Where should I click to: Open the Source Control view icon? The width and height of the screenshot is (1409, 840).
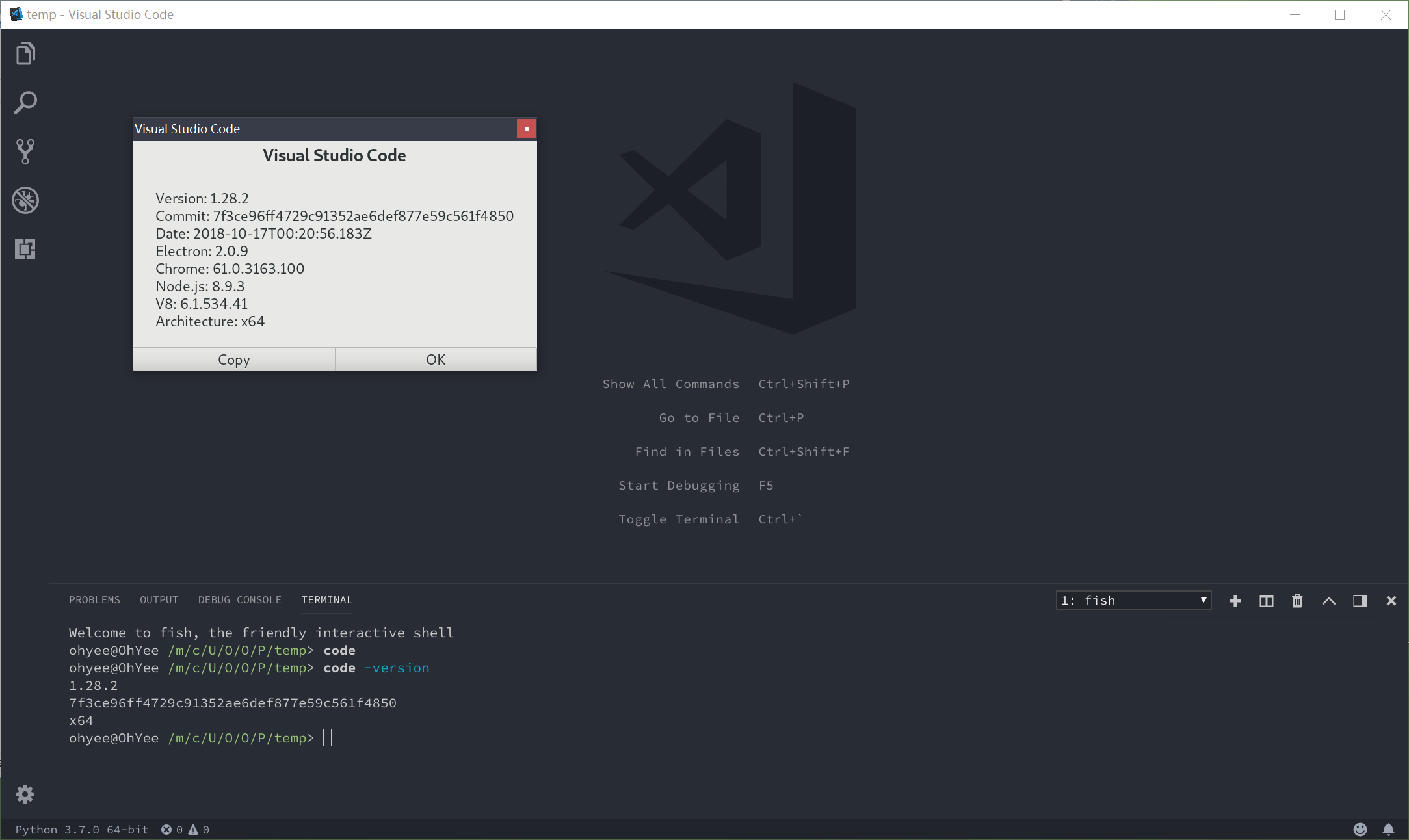25,151
